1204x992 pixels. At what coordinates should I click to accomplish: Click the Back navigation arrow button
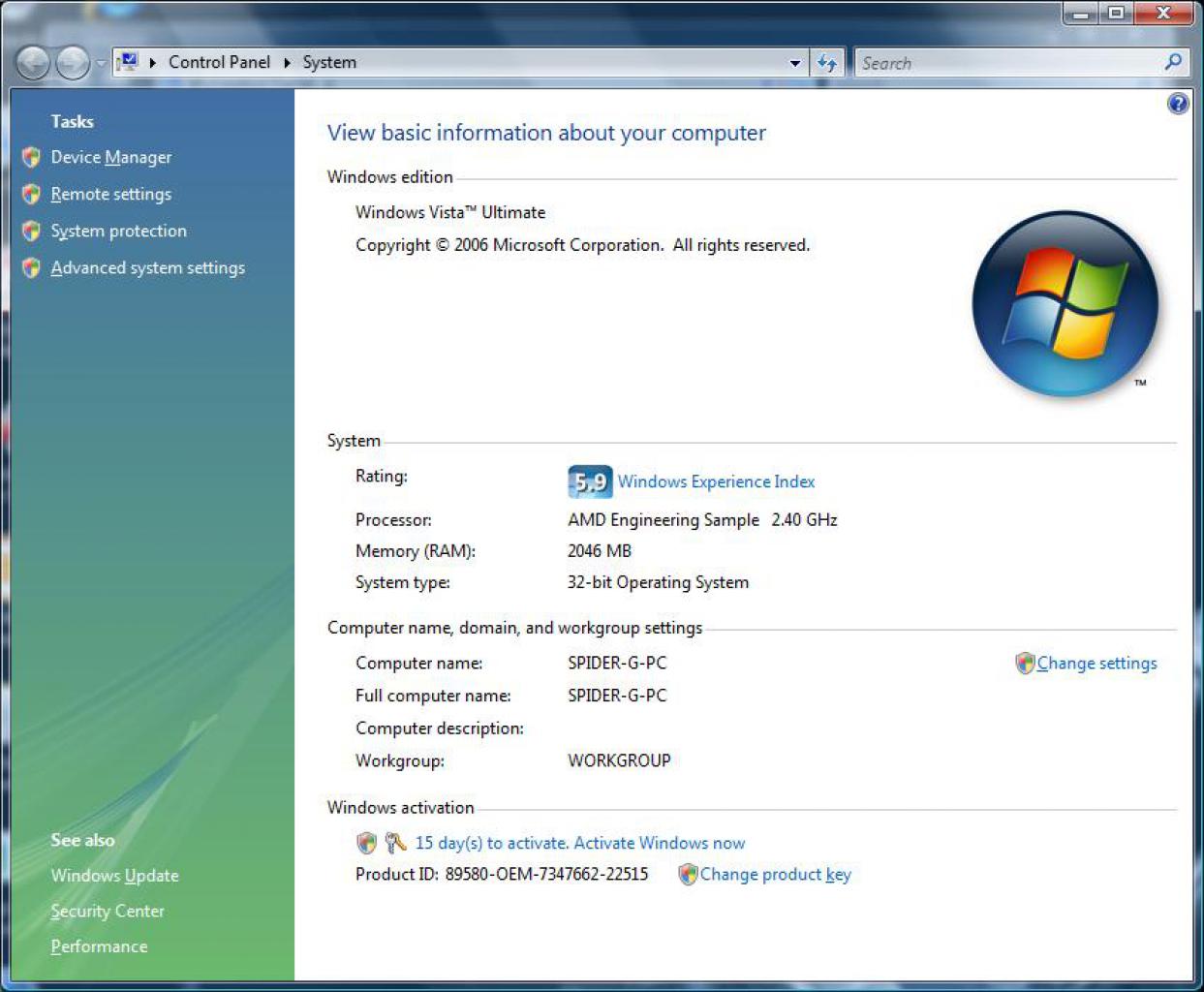point(32,63)
